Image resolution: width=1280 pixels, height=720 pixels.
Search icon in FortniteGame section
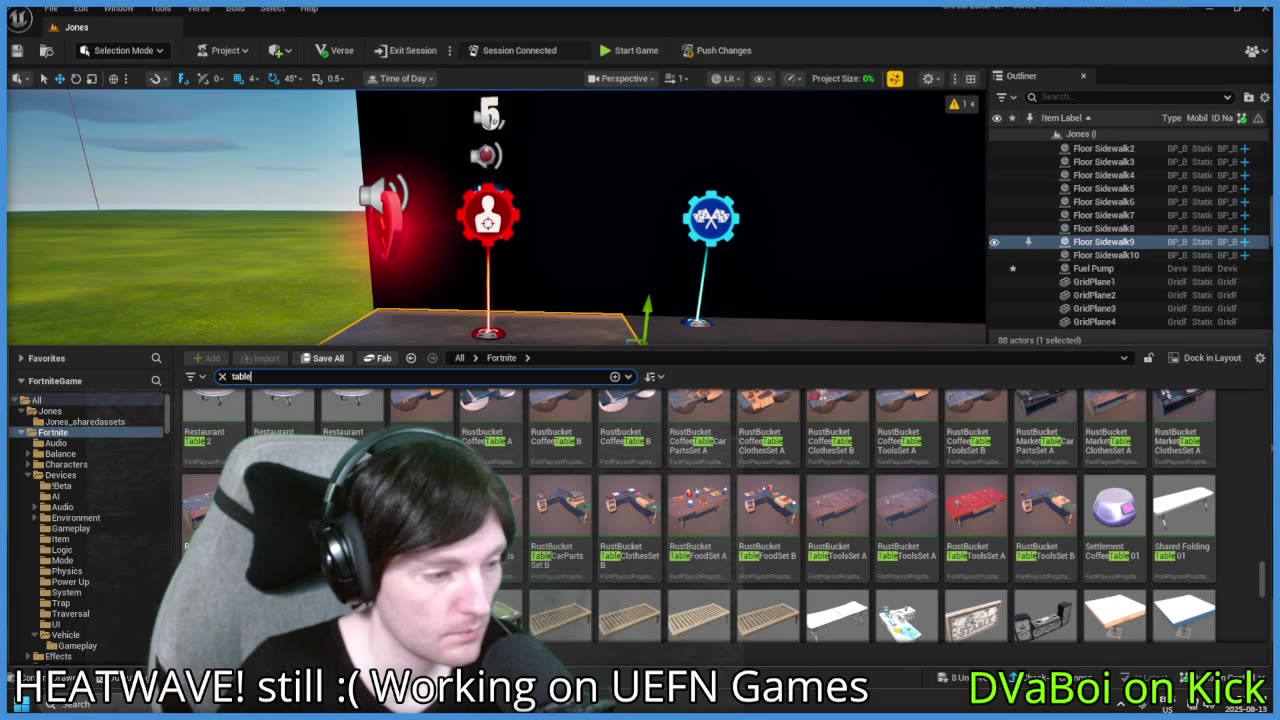156,381
